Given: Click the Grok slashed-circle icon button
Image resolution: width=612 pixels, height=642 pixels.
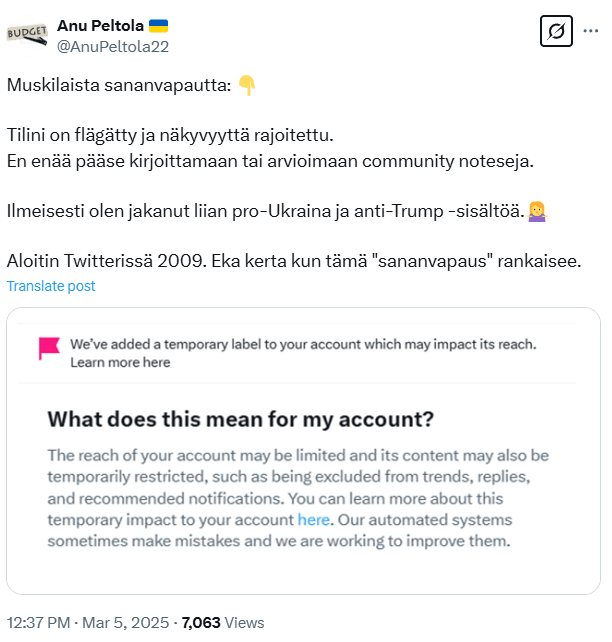Looking at the screenshot, I should 555,32.
